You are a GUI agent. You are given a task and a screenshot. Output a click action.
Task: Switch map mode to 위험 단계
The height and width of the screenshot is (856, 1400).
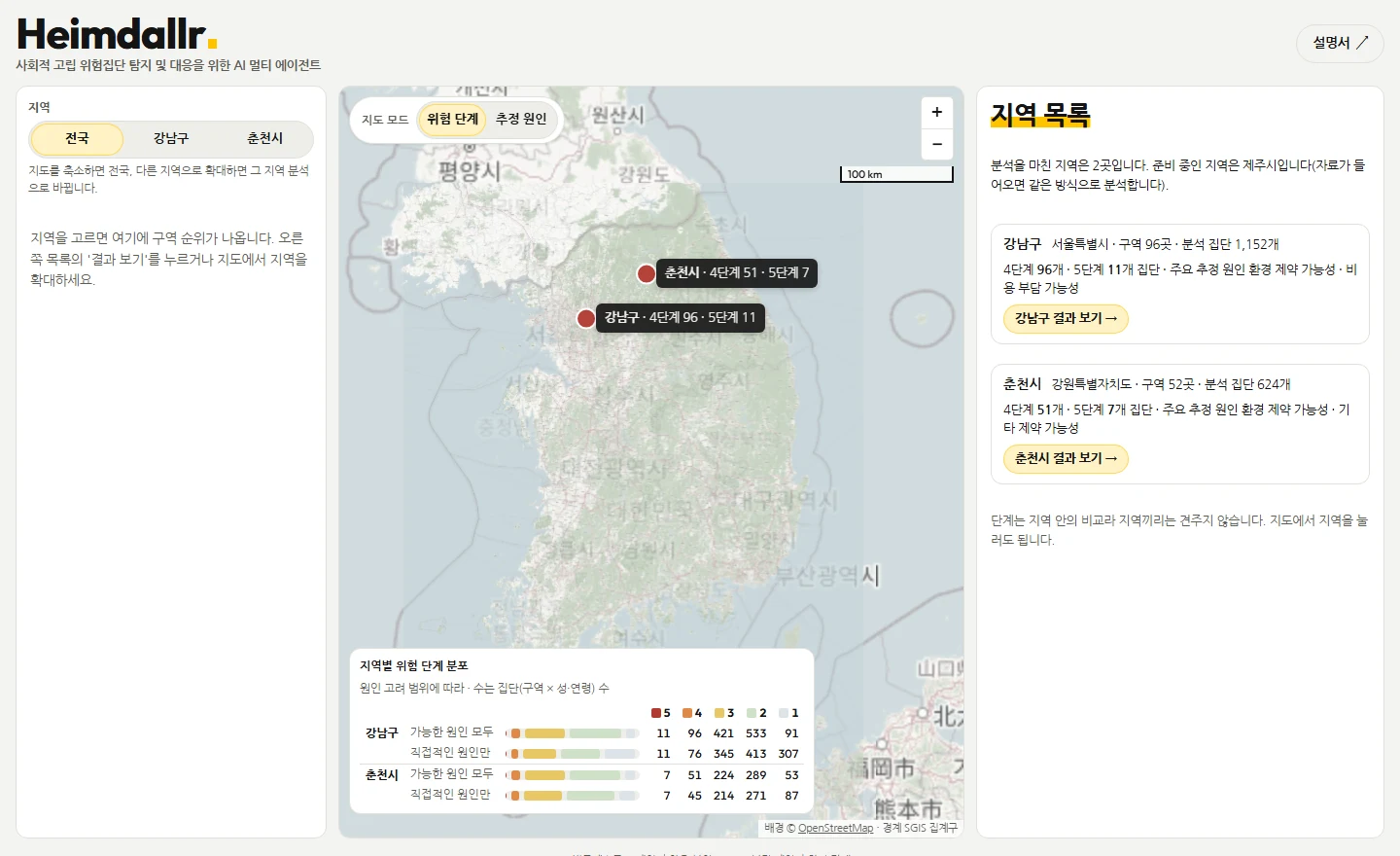452,120
